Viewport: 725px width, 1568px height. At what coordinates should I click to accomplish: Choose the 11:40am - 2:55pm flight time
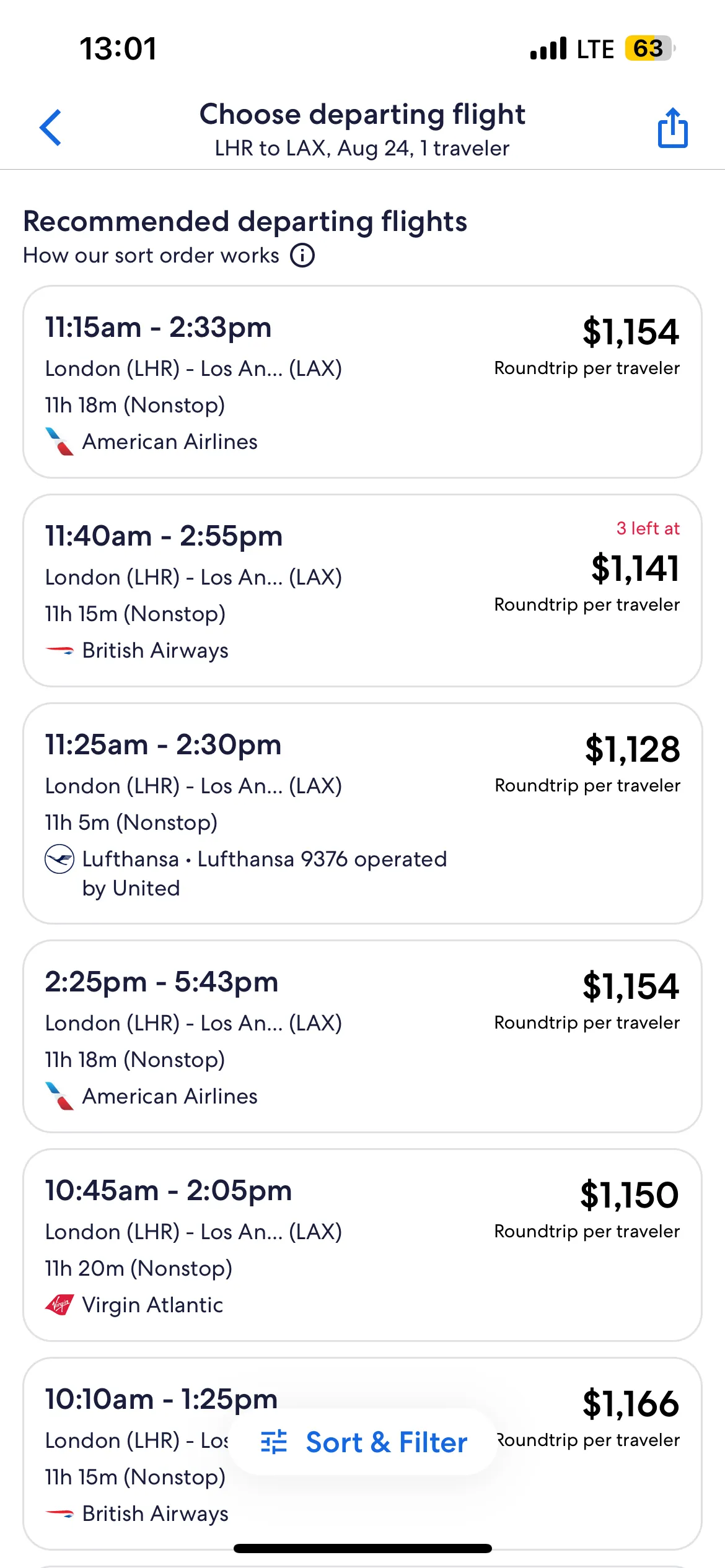click(x=164, y=536)
